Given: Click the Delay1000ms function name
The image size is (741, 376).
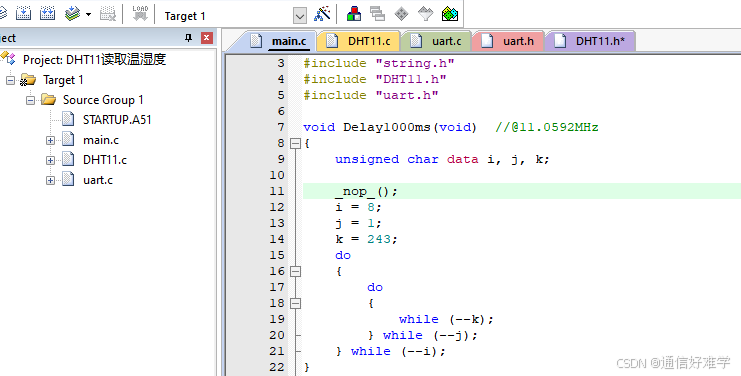Looking at the screenshot, I should click(x=387, y=128).
